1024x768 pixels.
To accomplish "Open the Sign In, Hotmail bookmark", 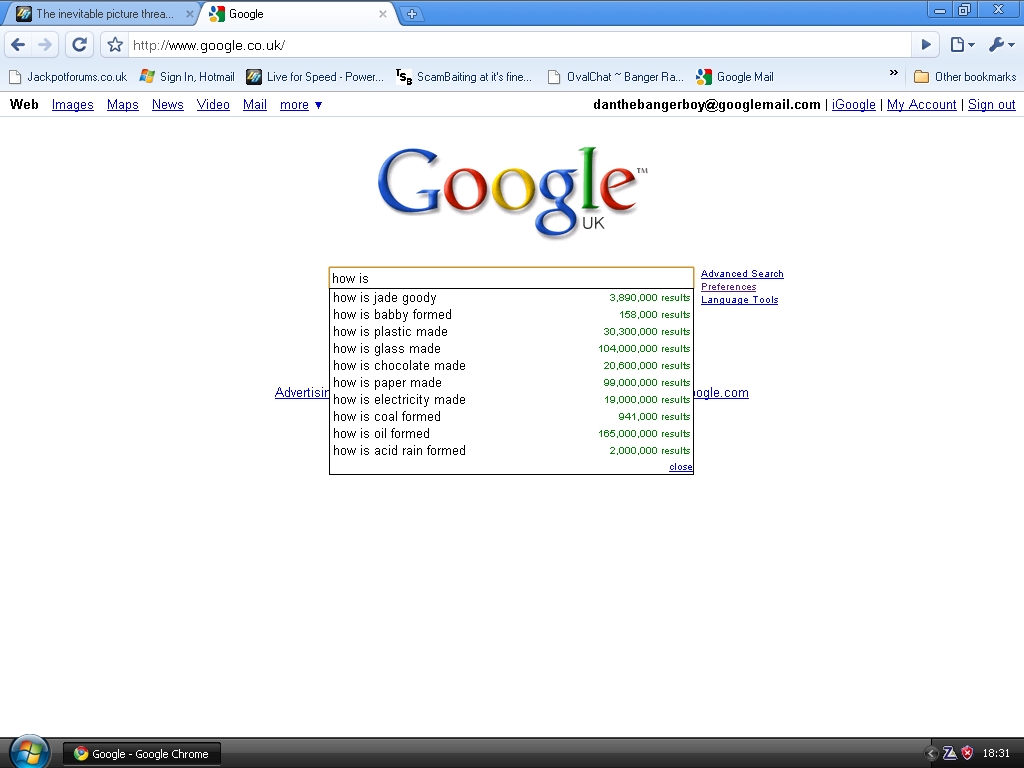I will 187,77.
